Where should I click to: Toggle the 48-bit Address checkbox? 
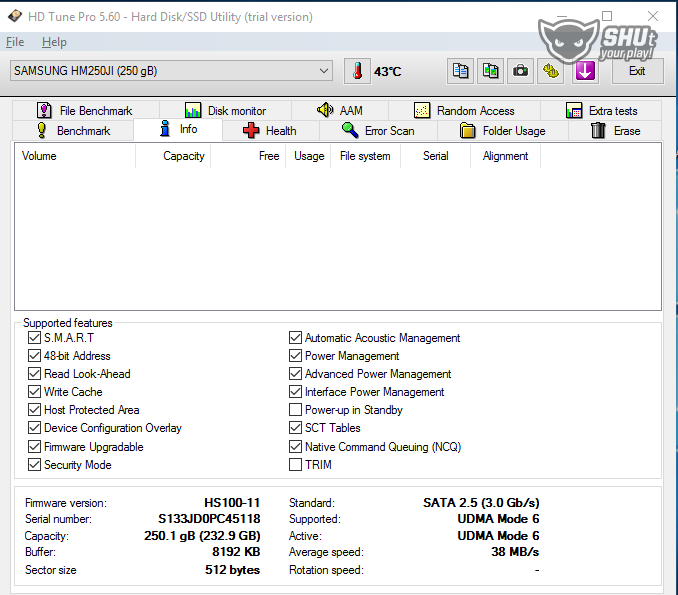tap(35, 356)
